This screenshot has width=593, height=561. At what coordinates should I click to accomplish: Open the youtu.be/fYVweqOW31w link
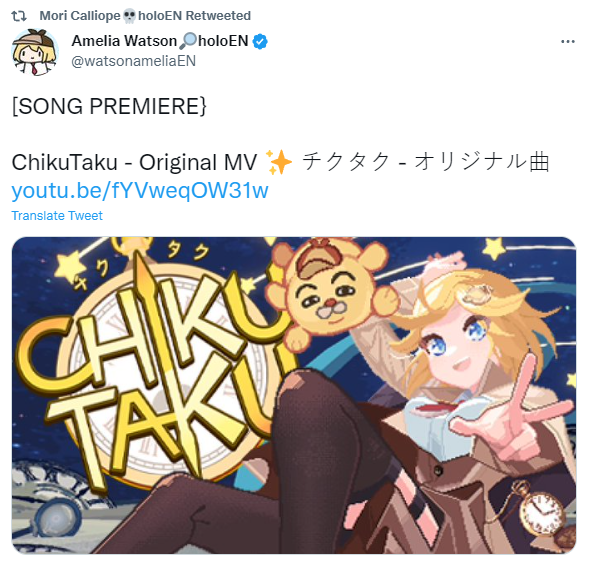click(140, 190)
